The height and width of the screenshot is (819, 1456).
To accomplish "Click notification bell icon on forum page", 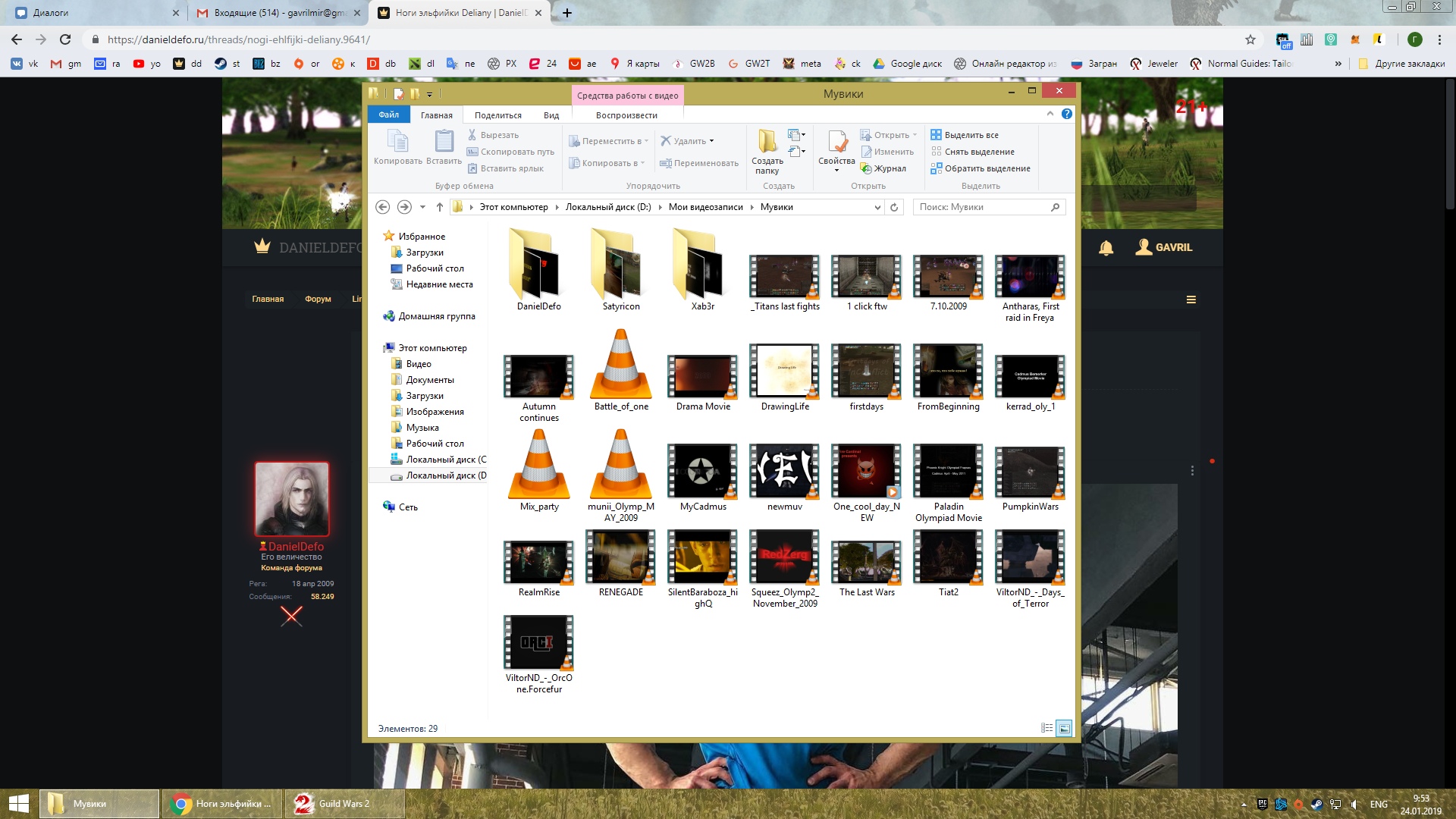I will [1106, 247].
